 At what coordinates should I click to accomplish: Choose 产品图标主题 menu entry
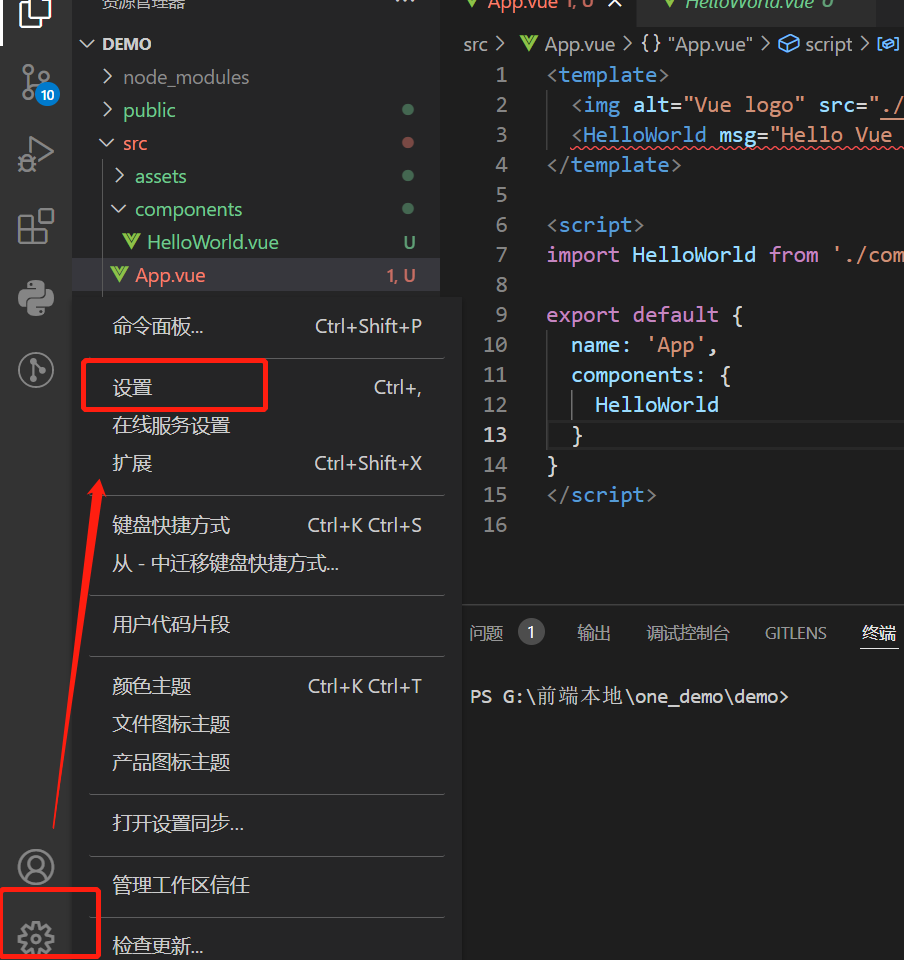267,762
